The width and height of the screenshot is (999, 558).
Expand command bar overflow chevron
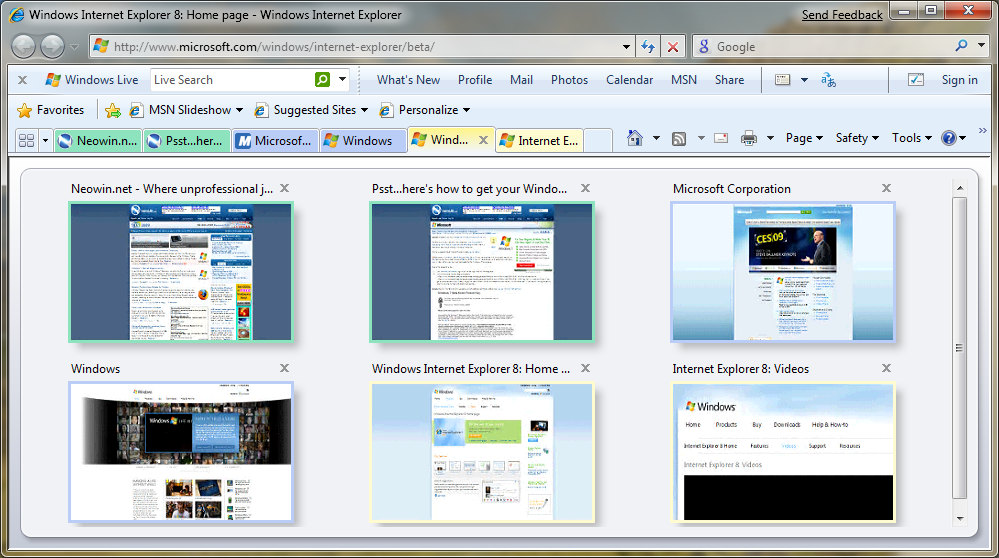(982, 131)
